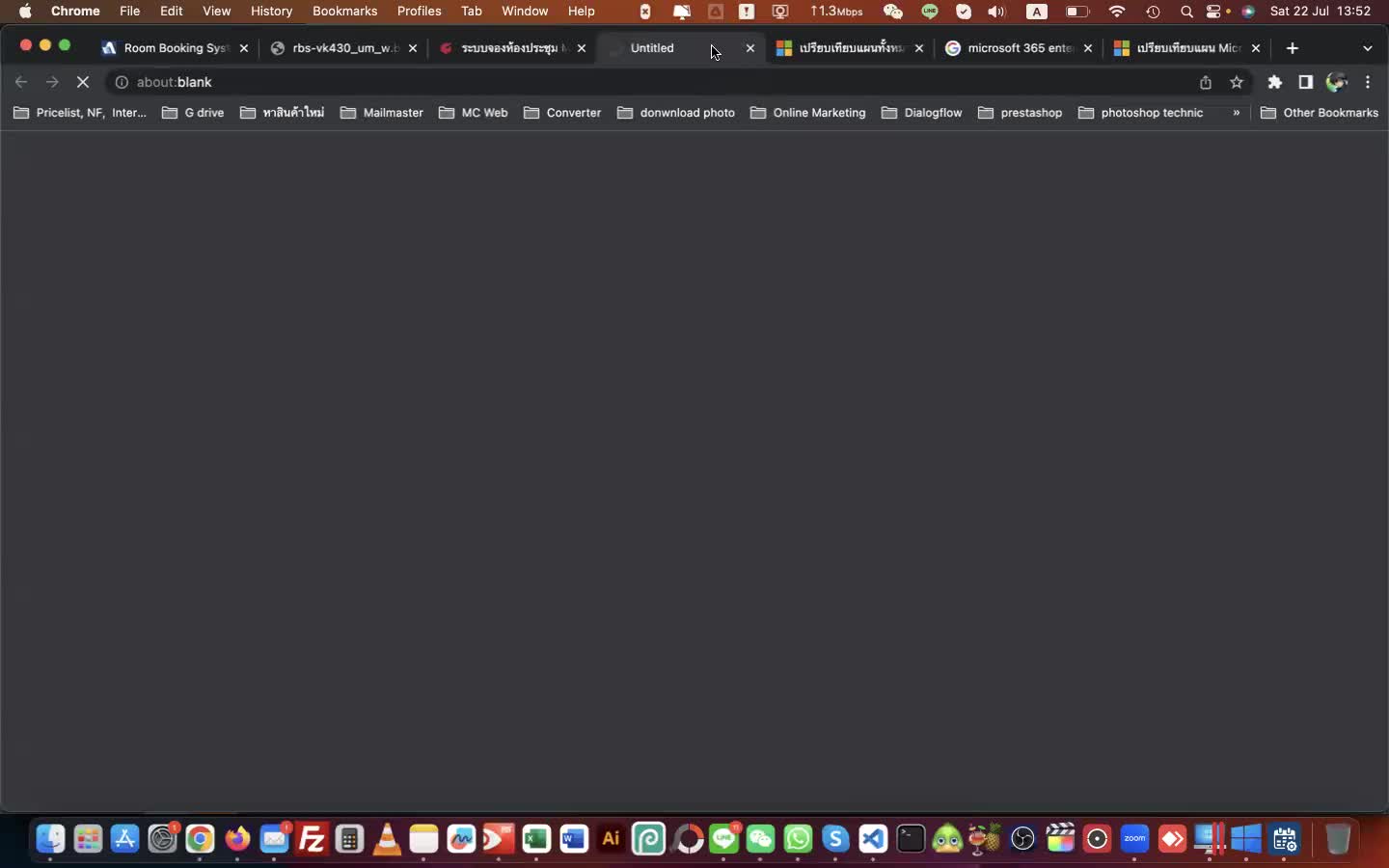View site information icon
The image size is (1389, 868).
pyautogui.click(x=122, y=83)
